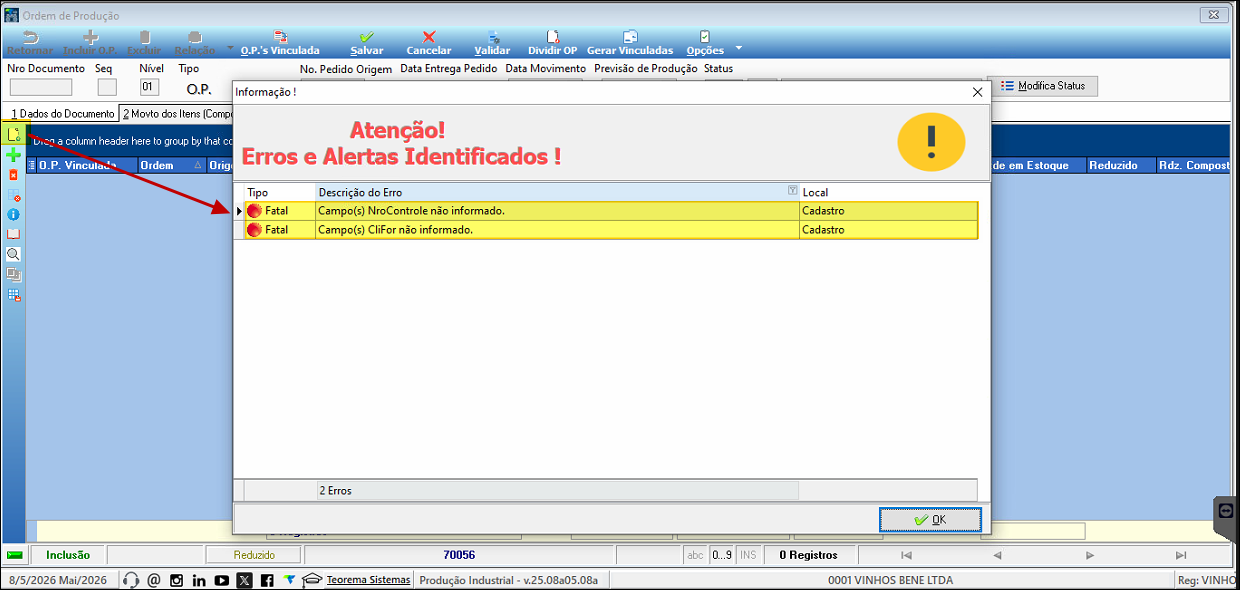1240x590 pixels.
Task: Save with the Salvar green check
Action: coord(367,43)
